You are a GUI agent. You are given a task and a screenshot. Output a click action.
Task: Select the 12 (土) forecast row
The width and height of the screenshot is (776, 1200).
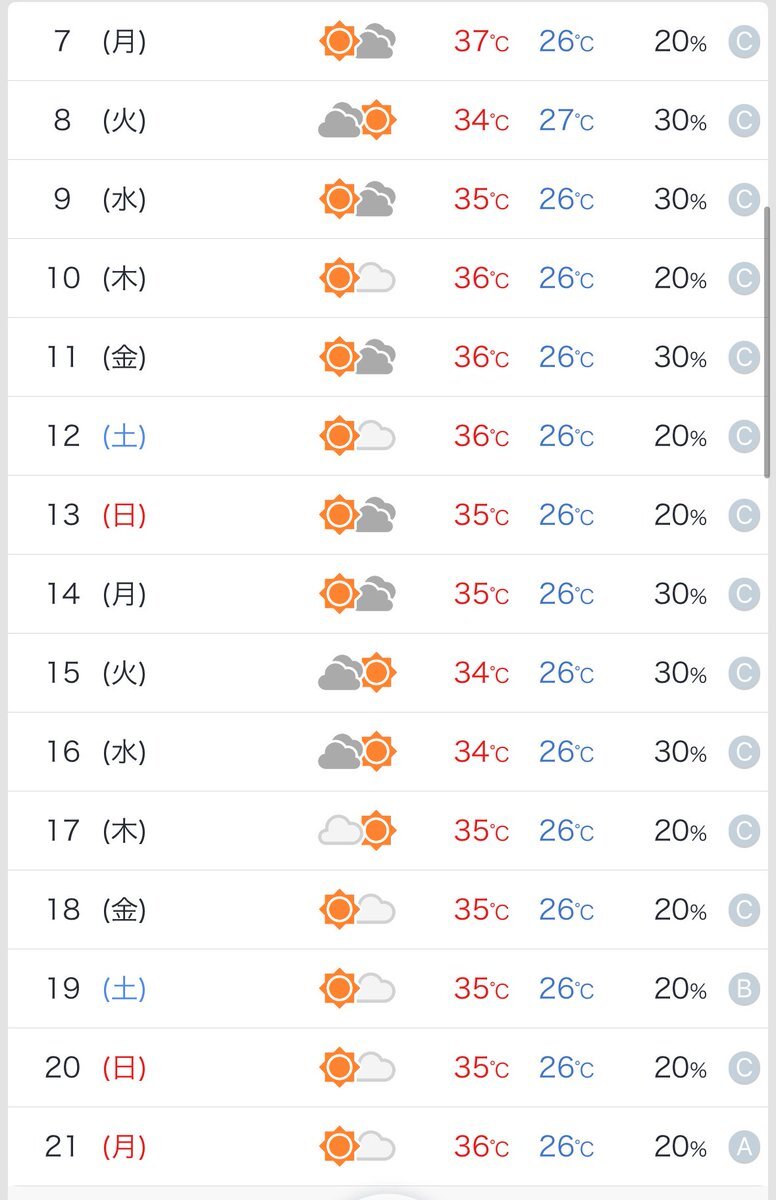[388, 436]
